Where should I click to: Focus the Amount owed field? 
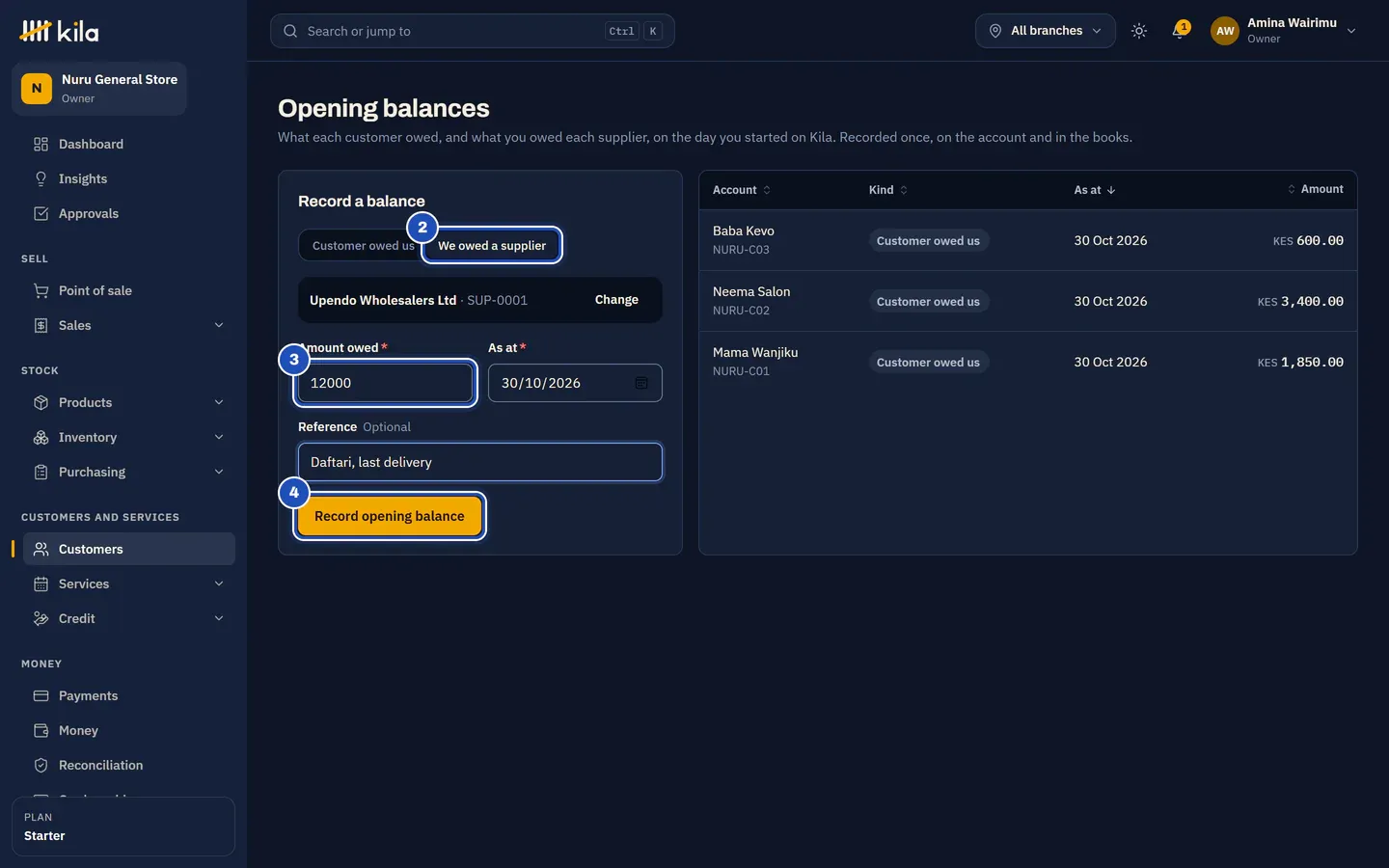[x=384, y=383]
